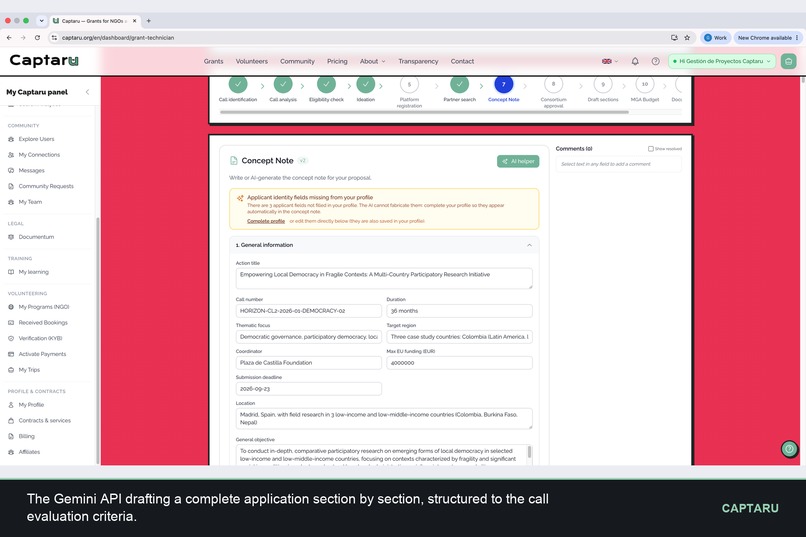Click the Verification (KYB) icon

point(11,338)
